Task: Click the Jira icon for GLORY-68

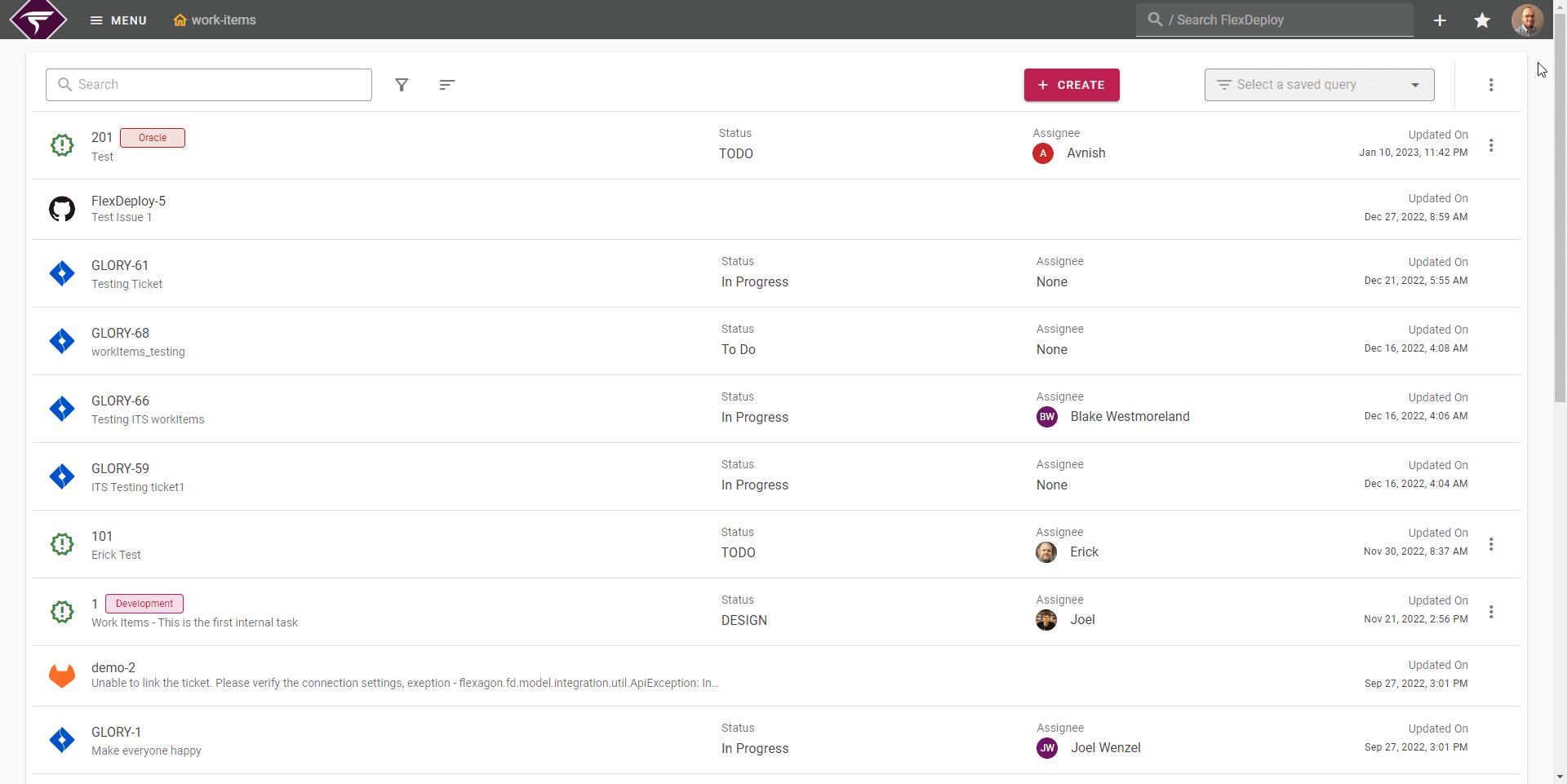Action: [x=62, y=341]
